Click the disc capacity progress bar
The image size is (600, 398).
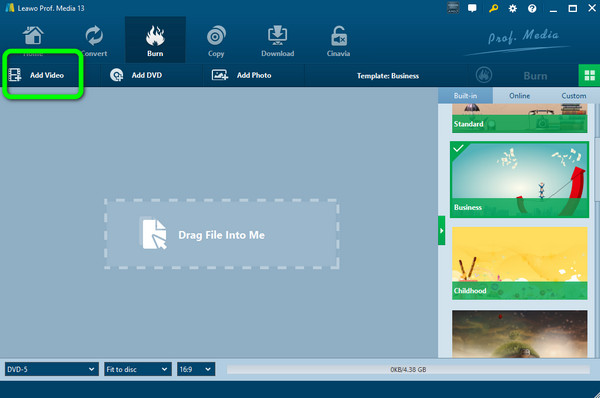point(408,369)
